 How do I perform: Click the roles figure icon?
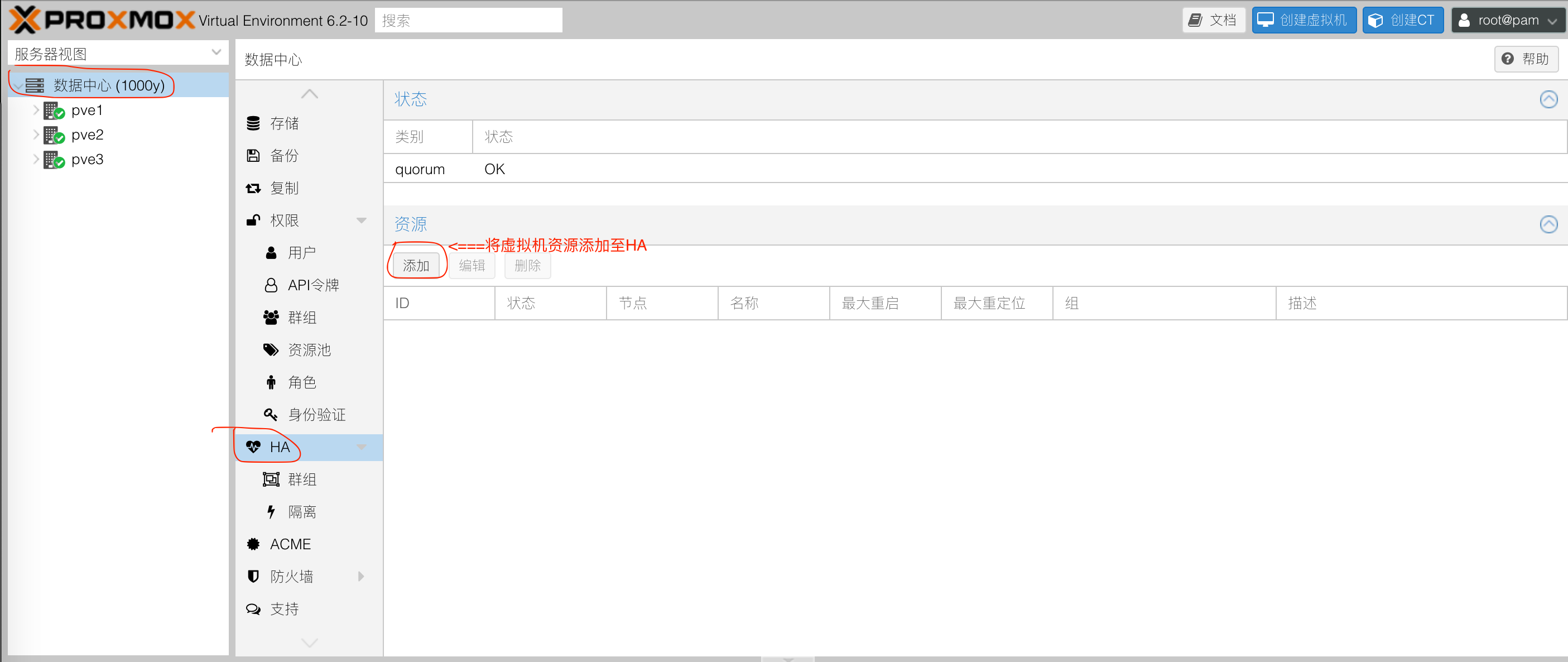coord(271,382)
